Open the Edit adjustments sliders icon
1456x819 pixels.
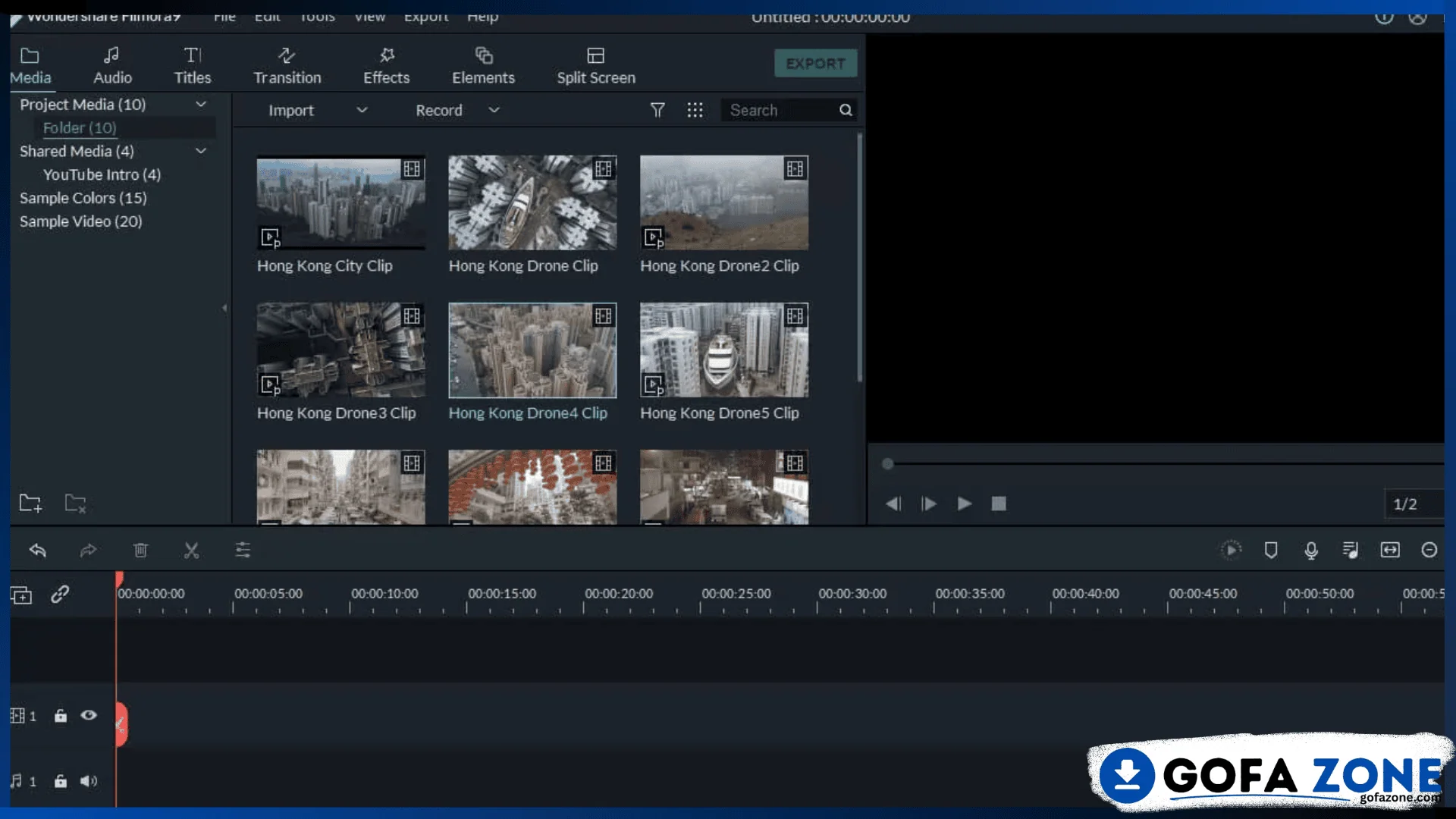(243, 550)
